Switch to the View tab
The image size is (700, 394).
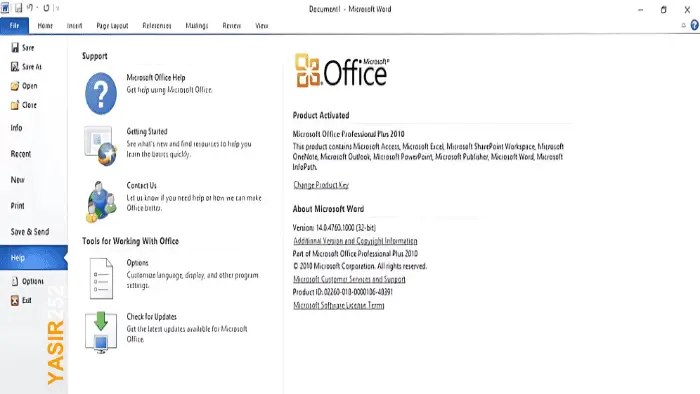(x=262, y=26)
